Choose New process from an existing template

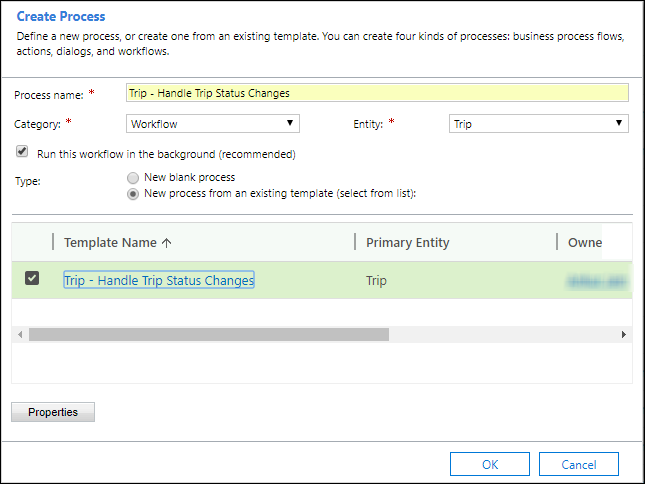(133, 193)
